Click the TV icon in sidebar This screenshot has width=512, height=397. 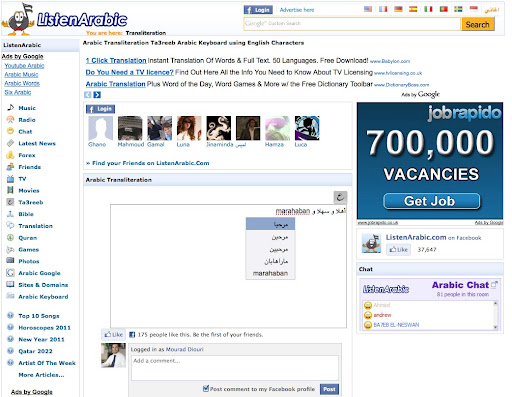pos(11,178)
